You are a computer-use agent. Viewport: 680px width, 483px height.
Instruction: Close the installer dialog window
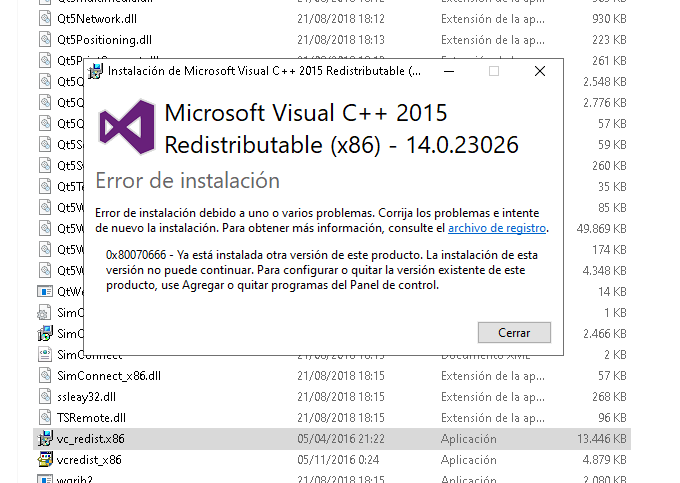(x=539, y=72)
